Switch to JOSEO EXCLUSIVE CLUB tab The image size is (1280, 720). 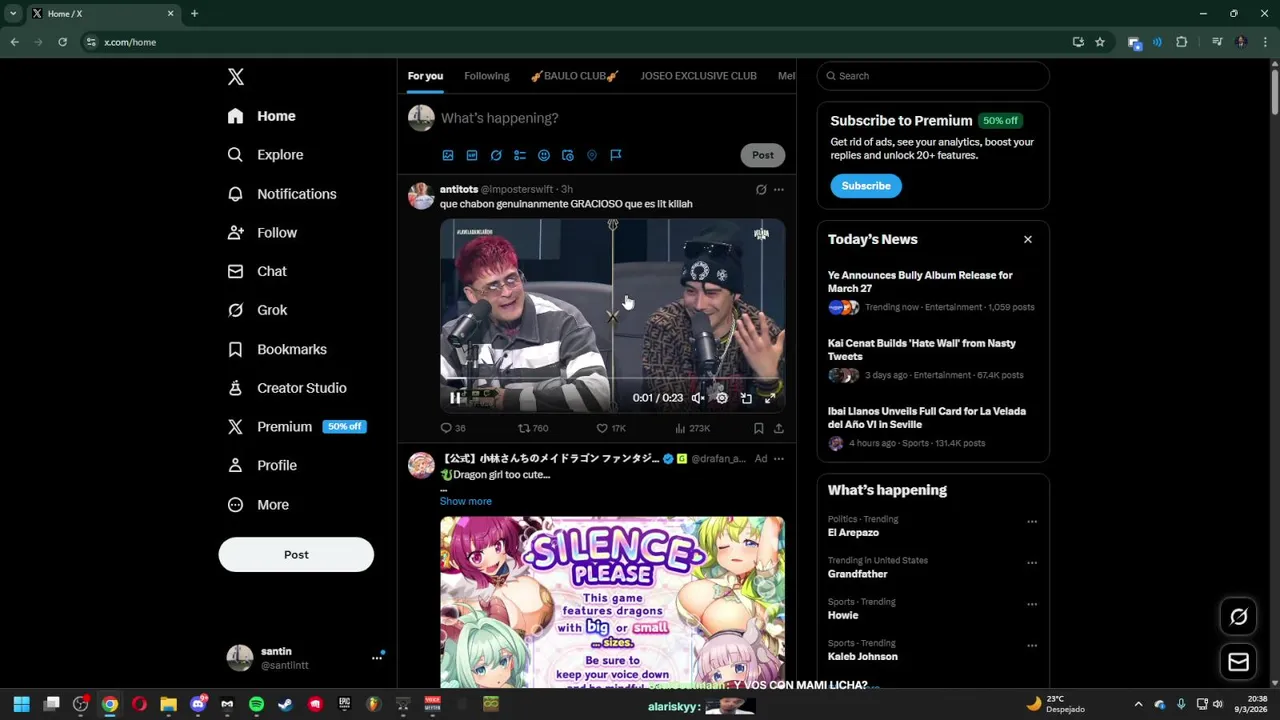pos(698,76)
